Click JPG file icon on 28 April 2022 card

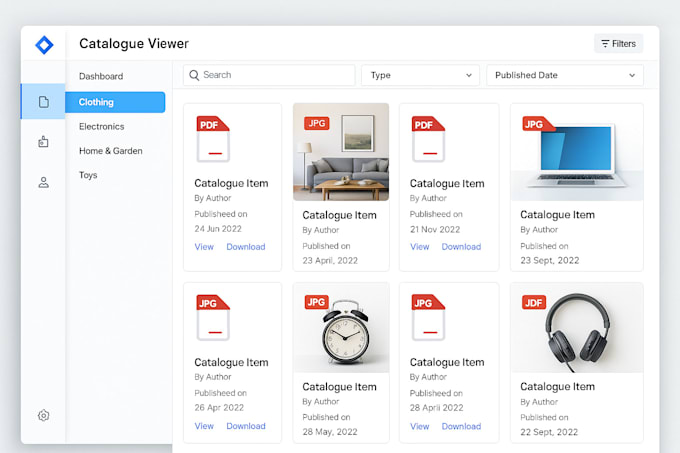pyautogui.click(x=428, y=318)
